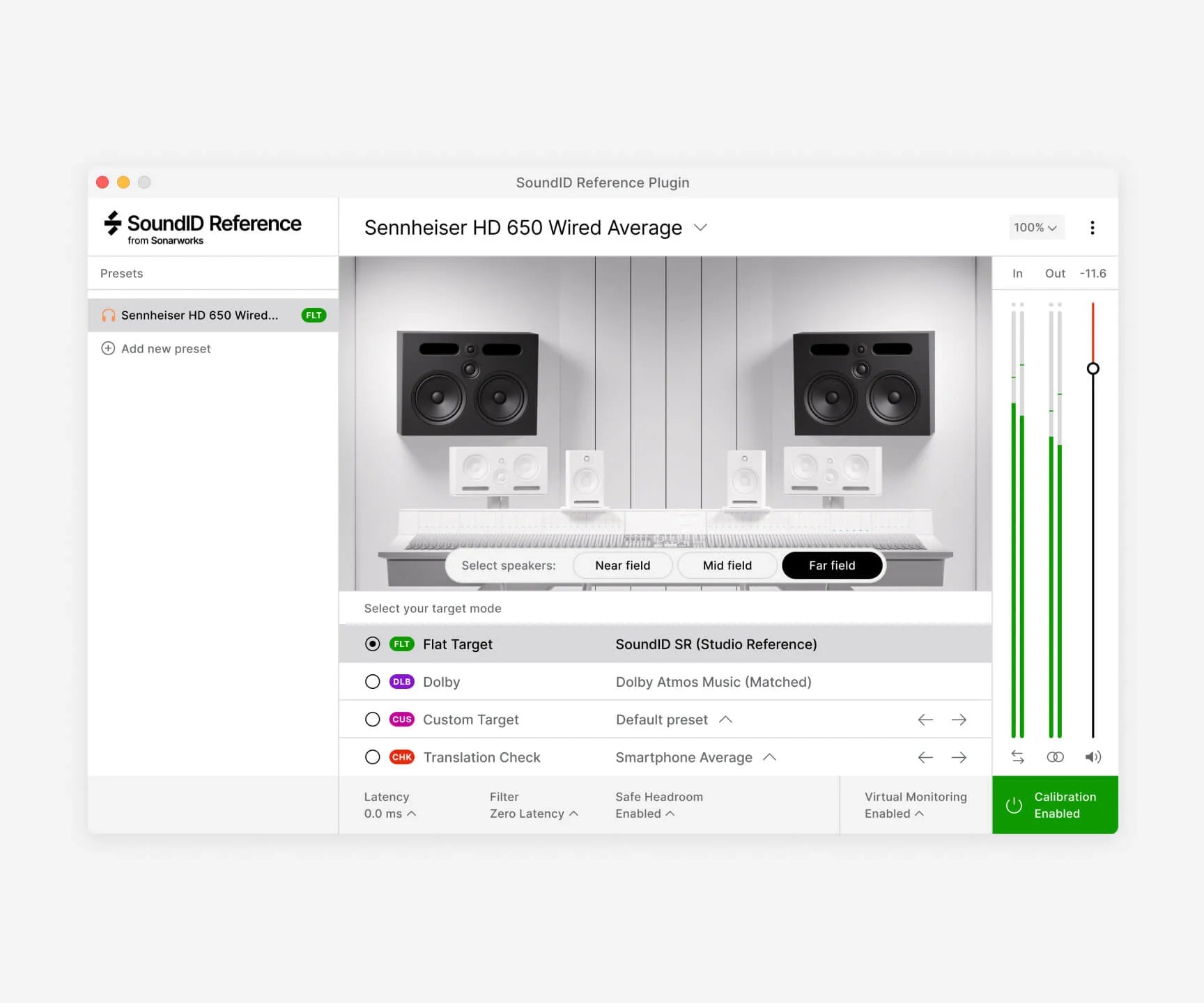Screen dimensions: 1204x1003
Task: Open the three-dot options menu
Action: 1093,227
